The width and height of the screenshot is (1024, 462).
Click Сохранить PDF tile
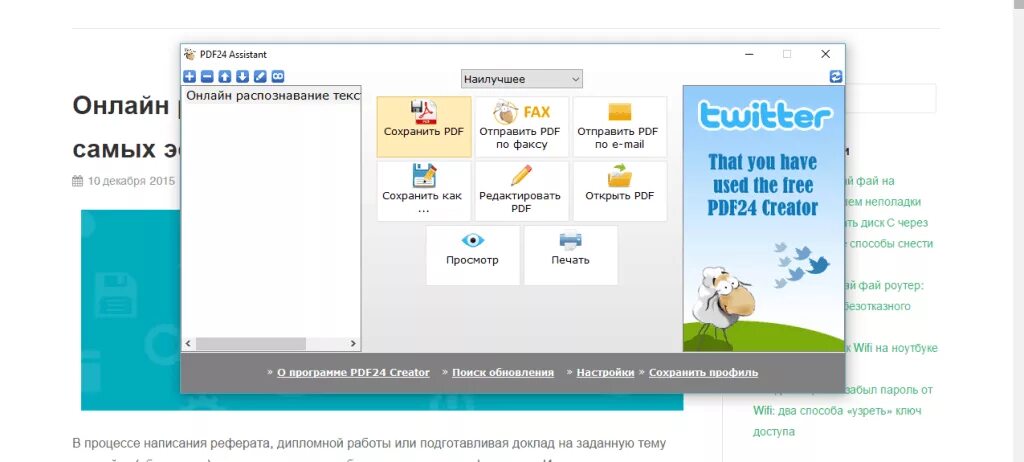(x=424, y=127)
